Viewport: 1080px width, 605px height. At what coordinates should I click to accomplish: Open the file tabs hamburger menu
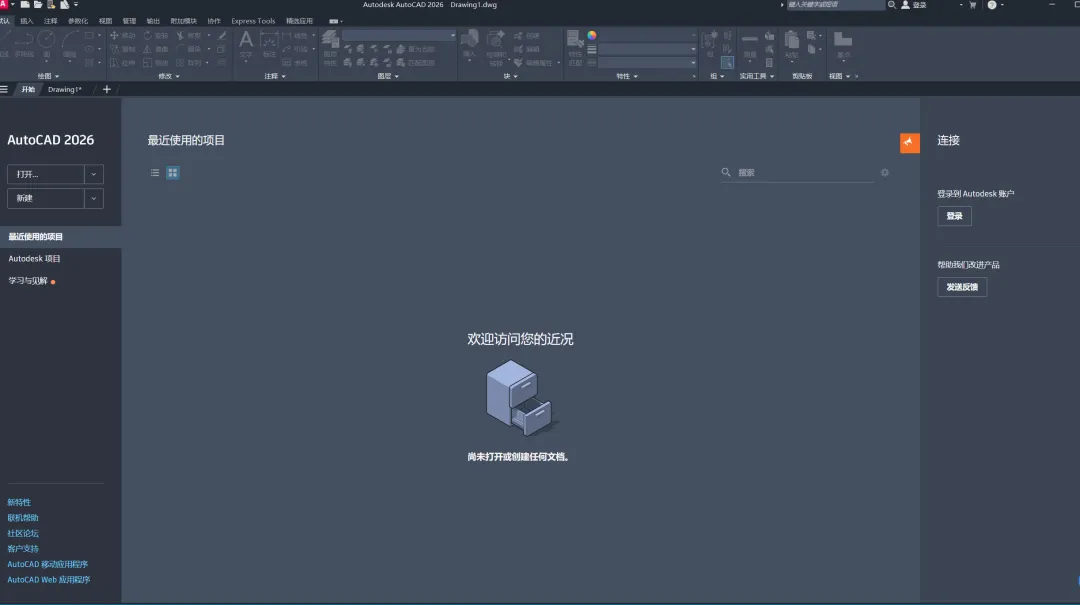(x=4, y=90)
